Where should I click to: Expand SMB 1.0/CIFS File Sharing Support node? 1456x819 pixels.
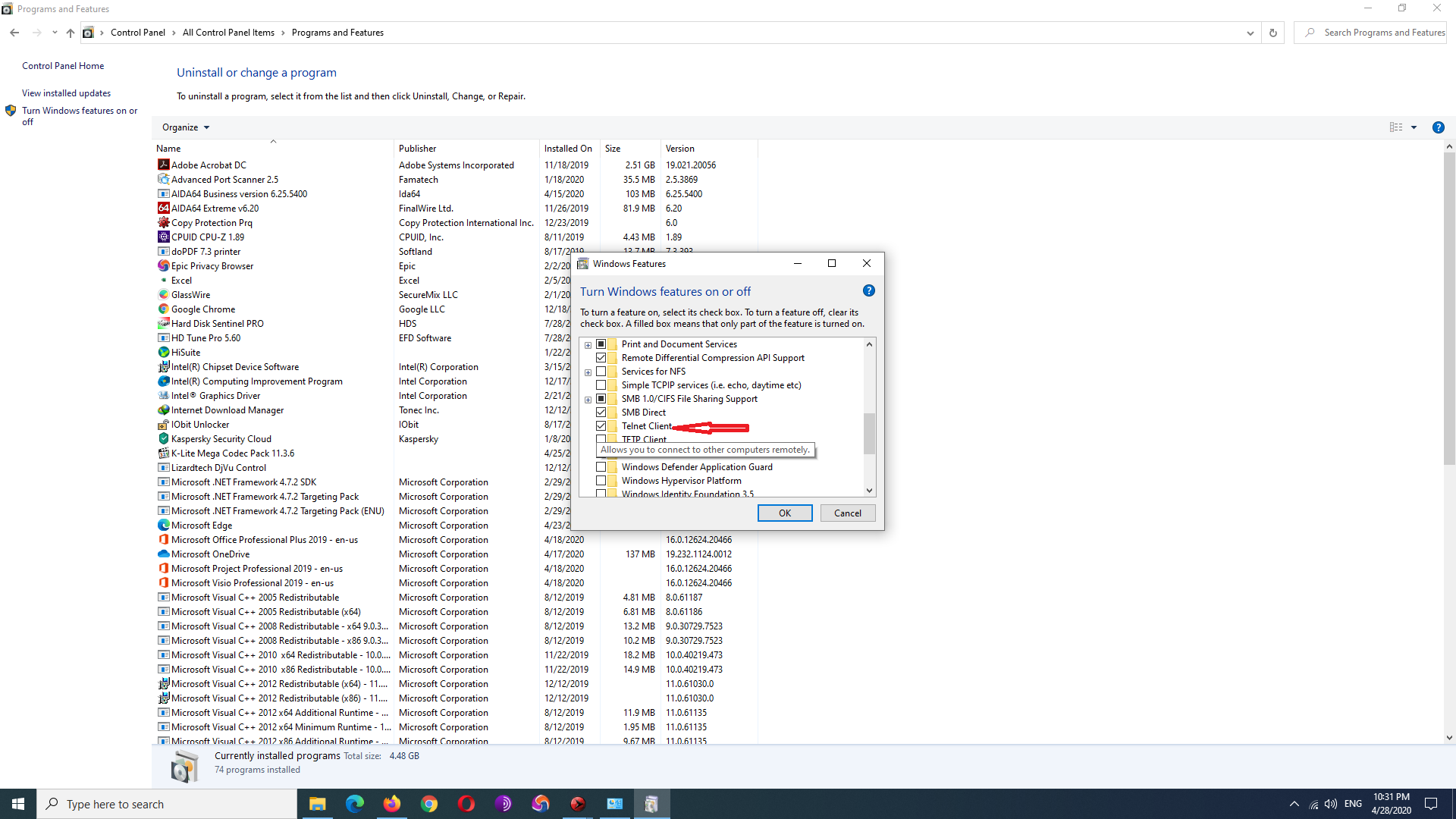[x=588, y=400]
